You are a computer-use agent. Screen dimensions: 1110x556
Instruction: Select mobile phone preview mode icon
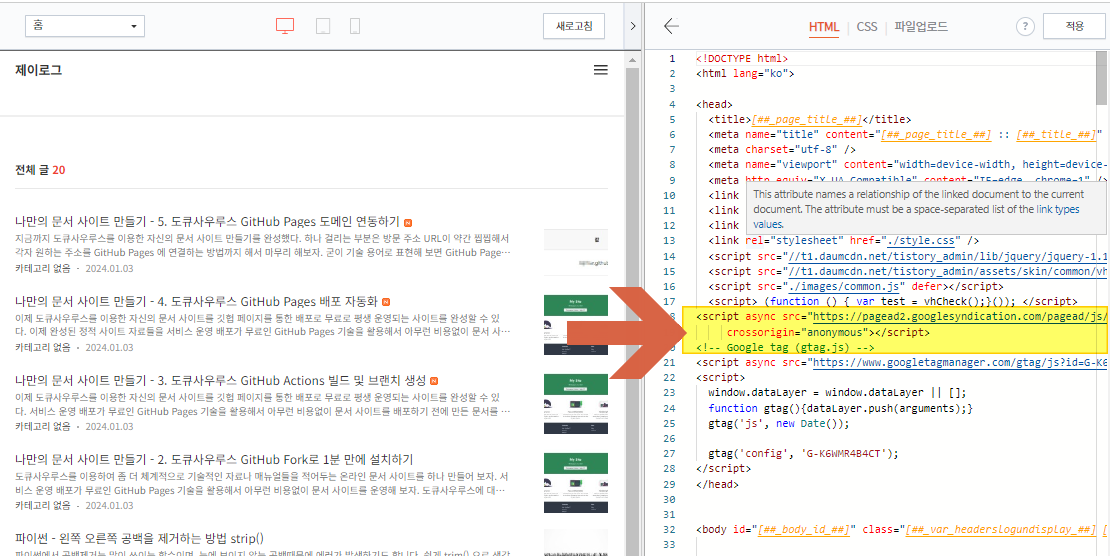[x=355, y=27]
